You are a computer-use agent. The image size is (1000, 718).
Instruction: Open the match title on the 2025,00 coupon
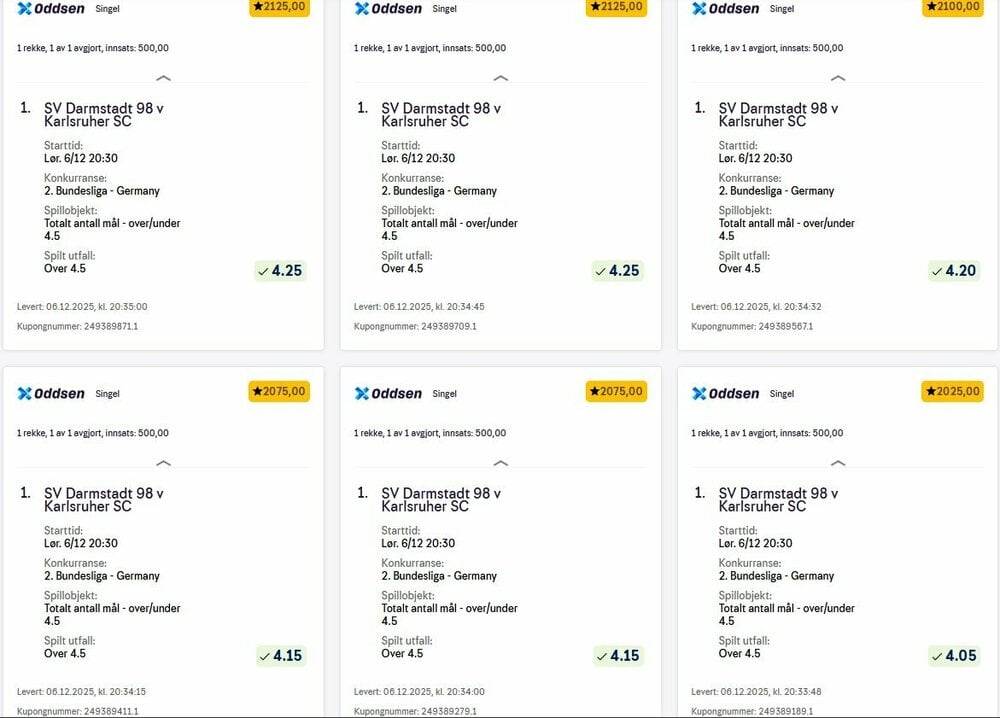pyautogui.click(x=778, y=500)
